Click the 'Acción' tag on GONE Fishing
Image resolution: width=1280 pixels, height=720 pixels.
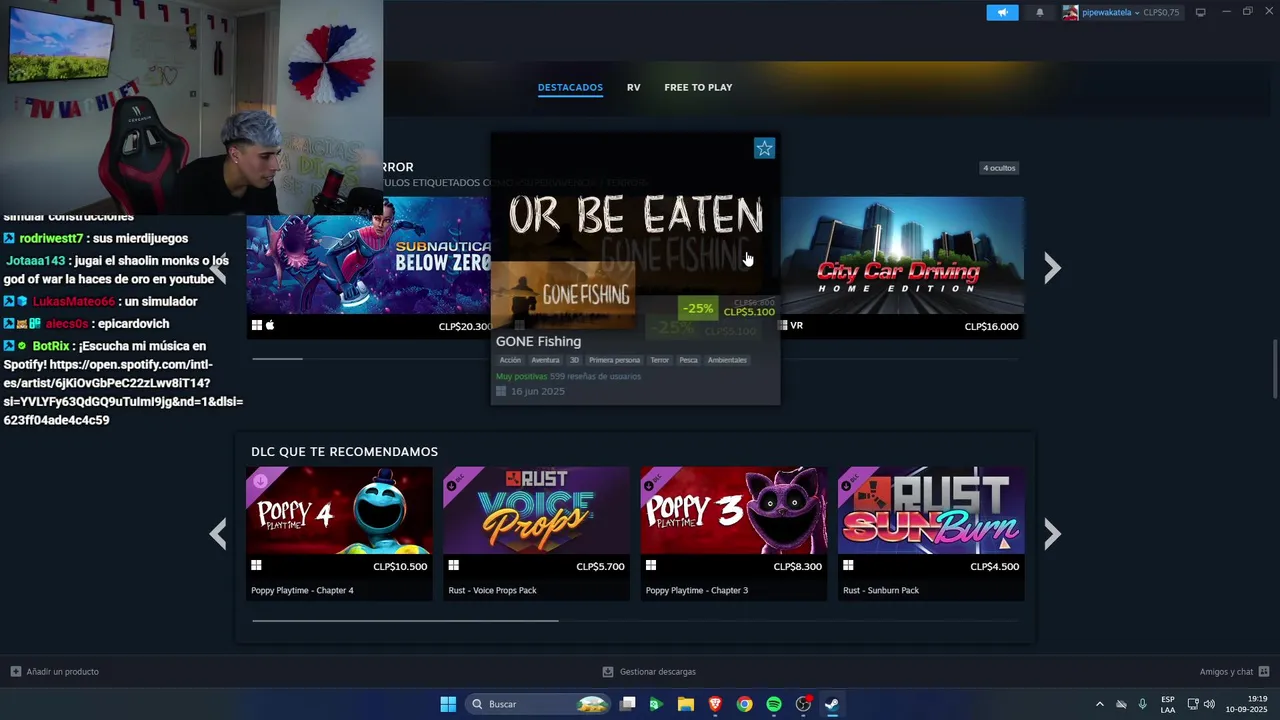click(x=510, y=360)
